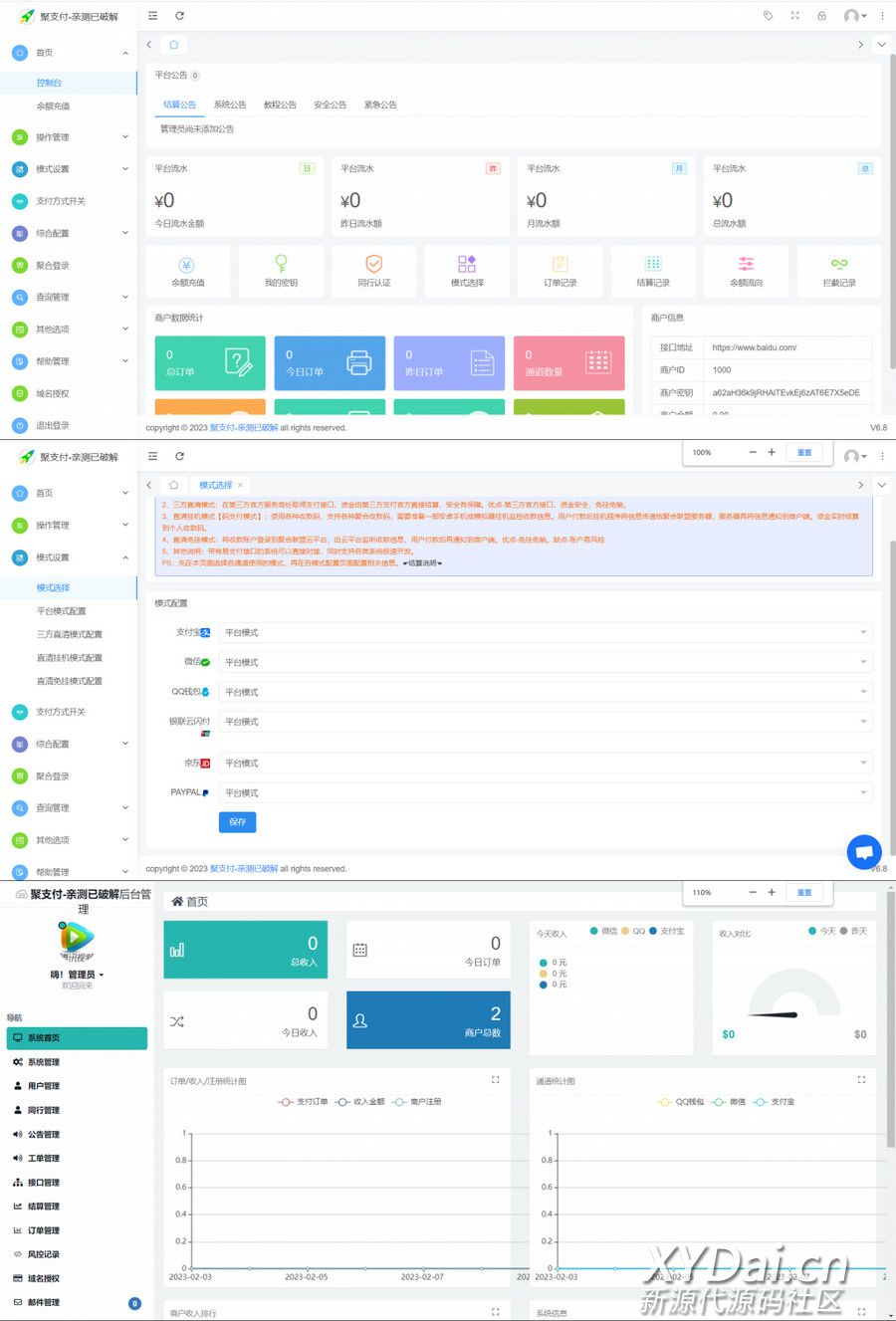This screenshot has width=896, height=1321.
Task: Toggle the 支付订单 series in chart legend
Action: 303,1102
